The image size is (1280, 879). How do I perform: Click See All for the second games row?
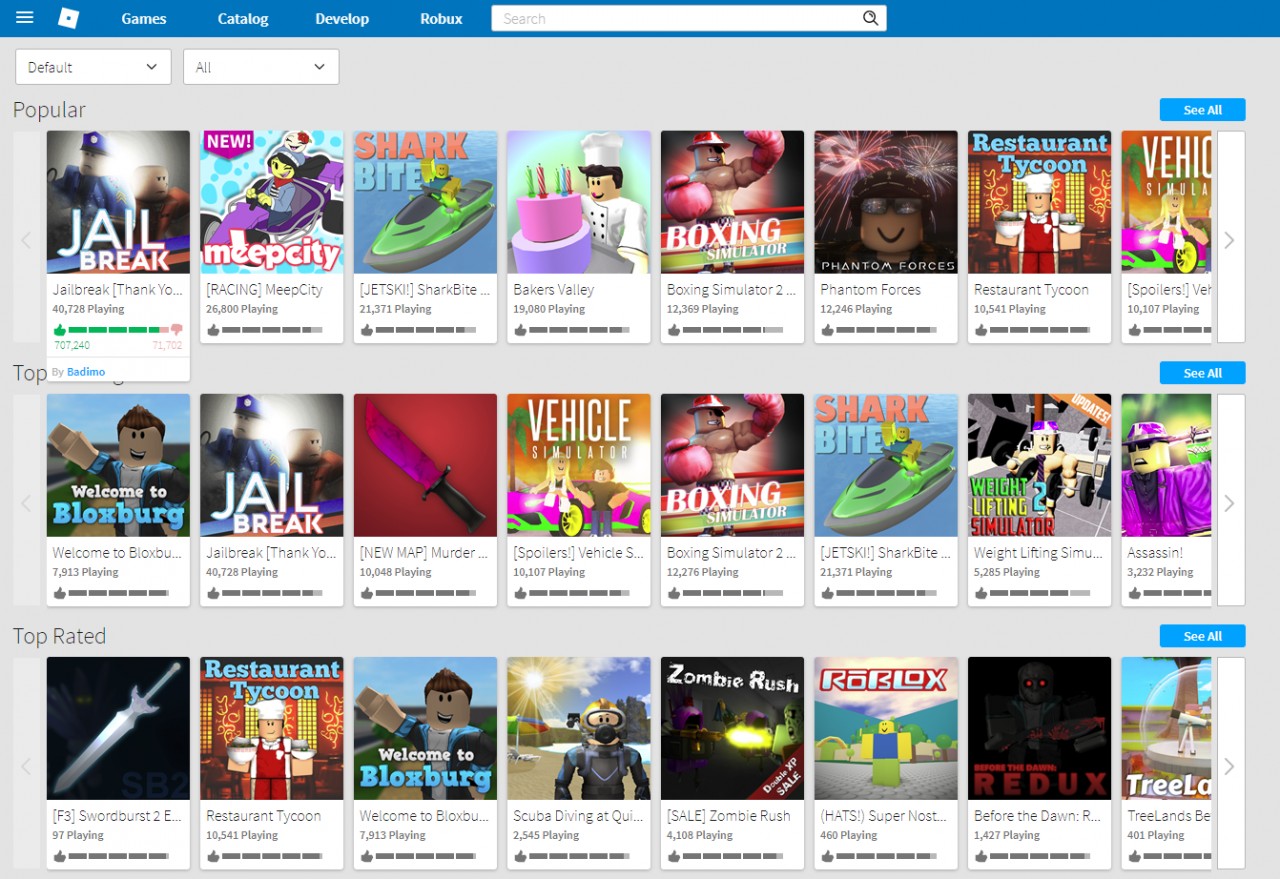click(1202, 373)
